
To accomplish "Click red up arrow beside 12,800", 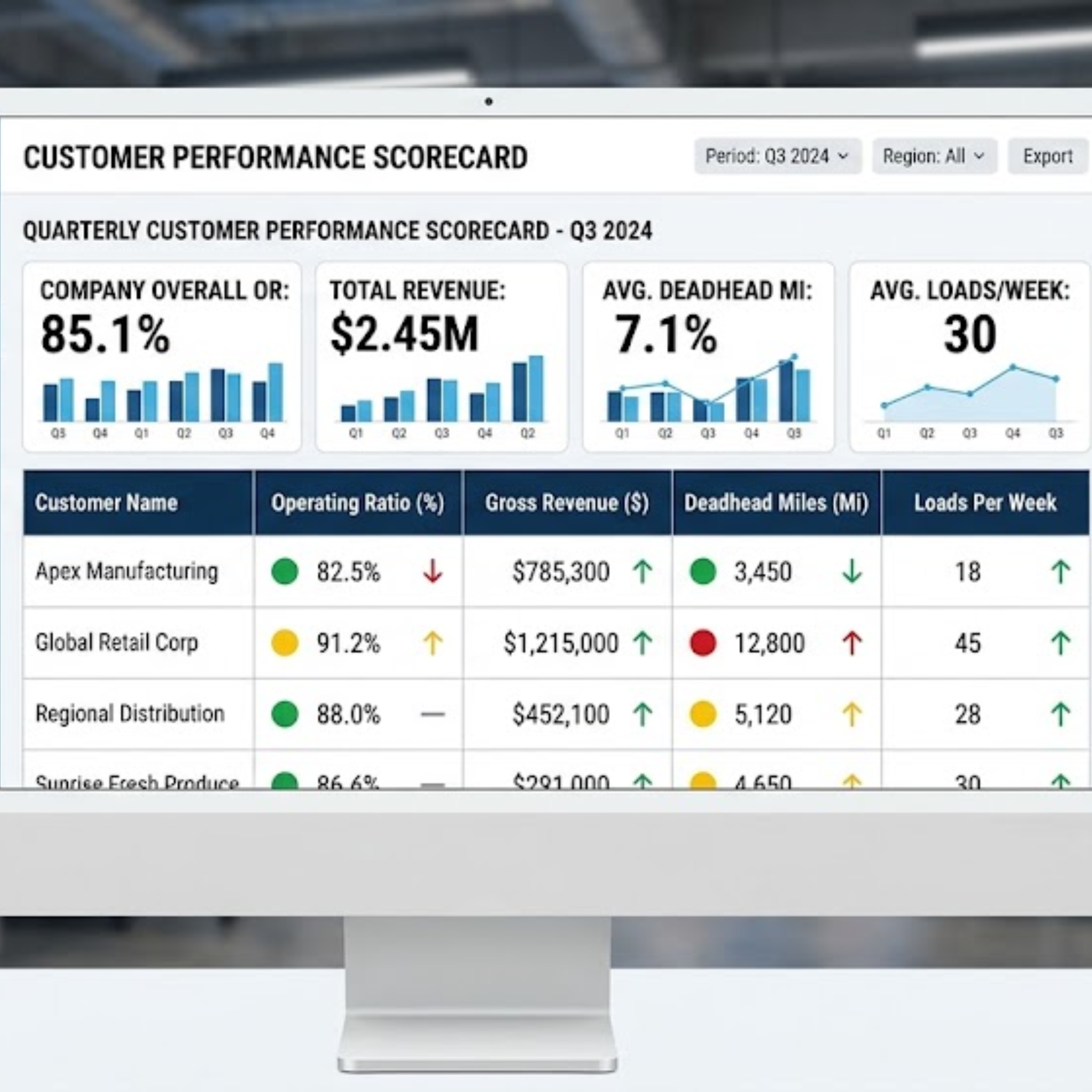I will (x=852, y=643).
